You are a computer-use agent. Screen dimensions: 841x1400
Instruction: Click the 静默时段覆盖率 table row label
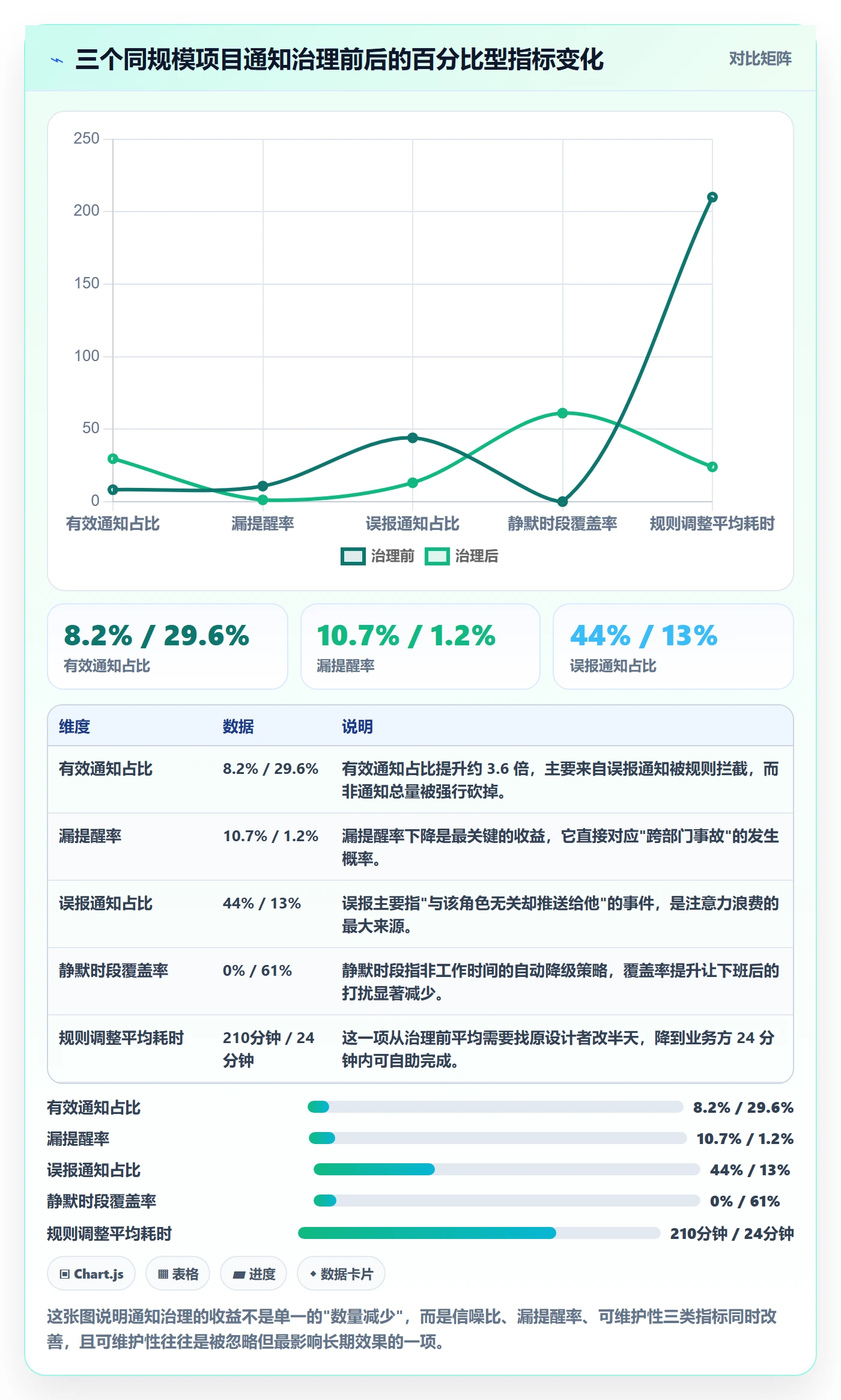(x=114, y=970)
